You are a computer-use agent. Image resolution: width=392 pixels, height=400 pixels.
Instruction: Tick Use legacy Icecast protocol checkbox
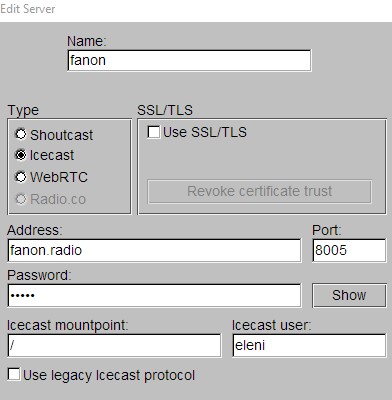coord(14,374)
